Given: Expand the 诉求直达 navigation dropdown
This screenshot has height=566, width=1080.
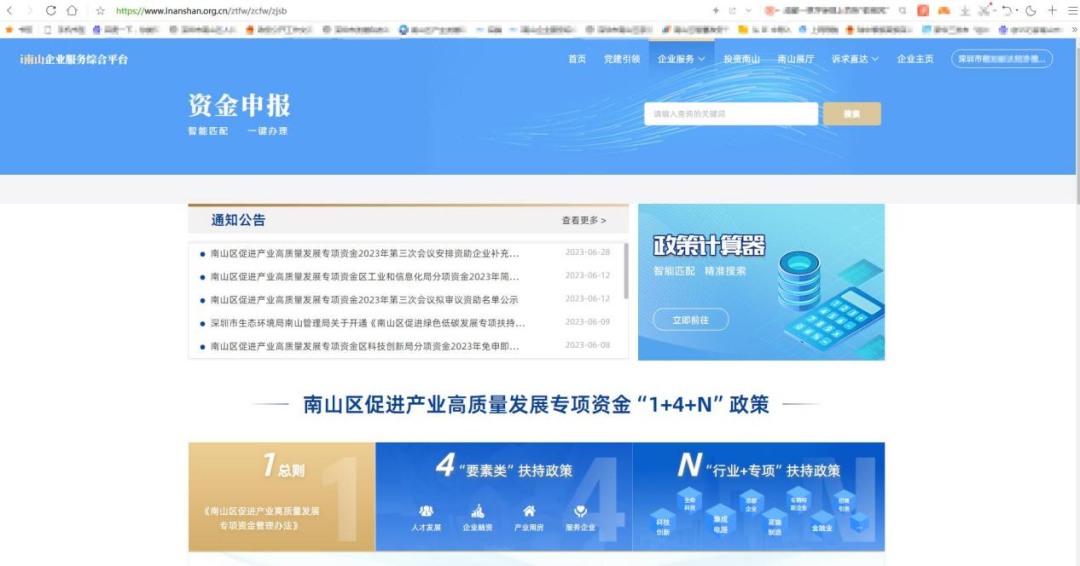Looking at the screenshot, I should [855, 59].
